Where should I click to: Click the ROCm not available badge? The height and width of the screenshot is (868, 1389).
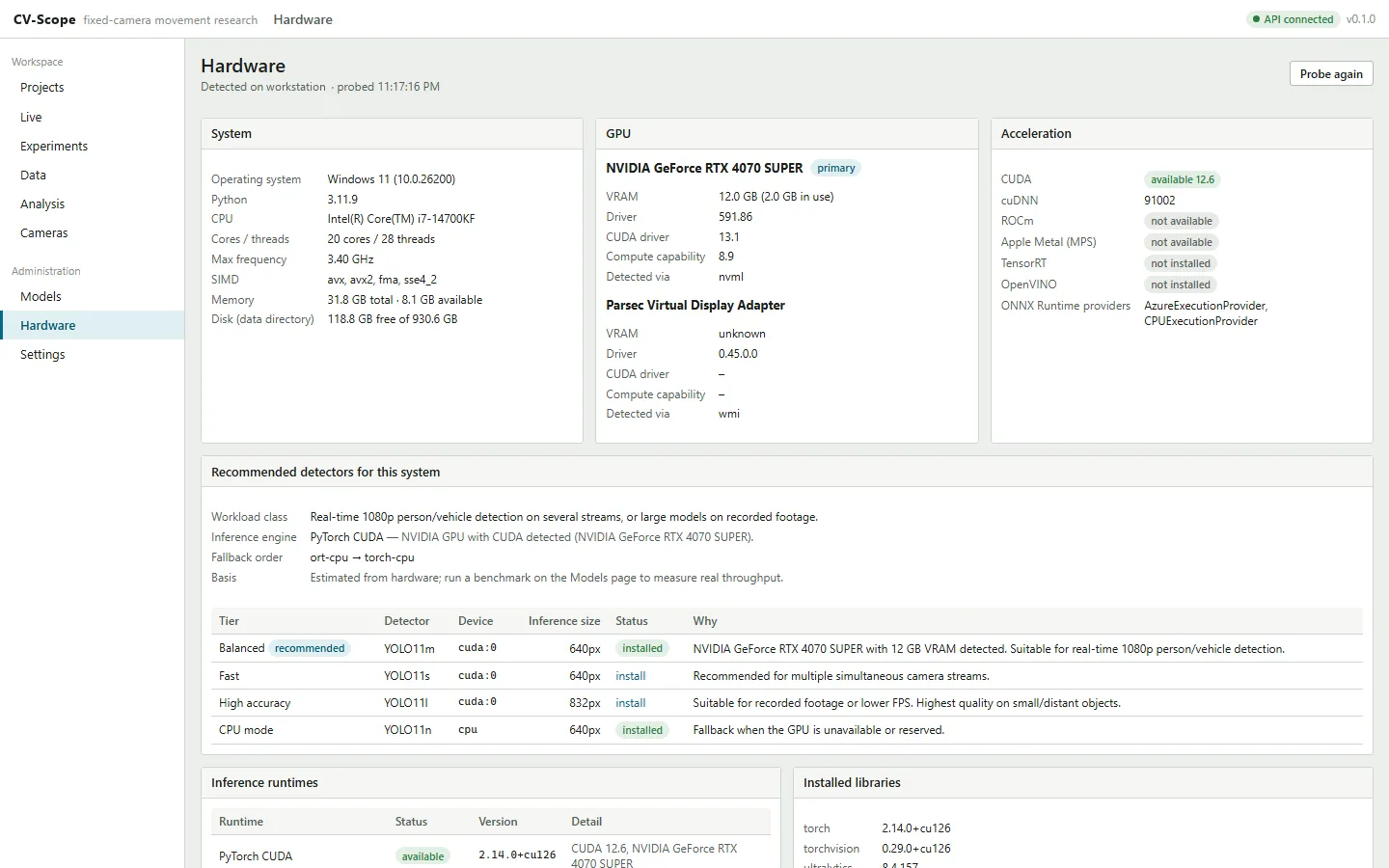point(1182,221)
